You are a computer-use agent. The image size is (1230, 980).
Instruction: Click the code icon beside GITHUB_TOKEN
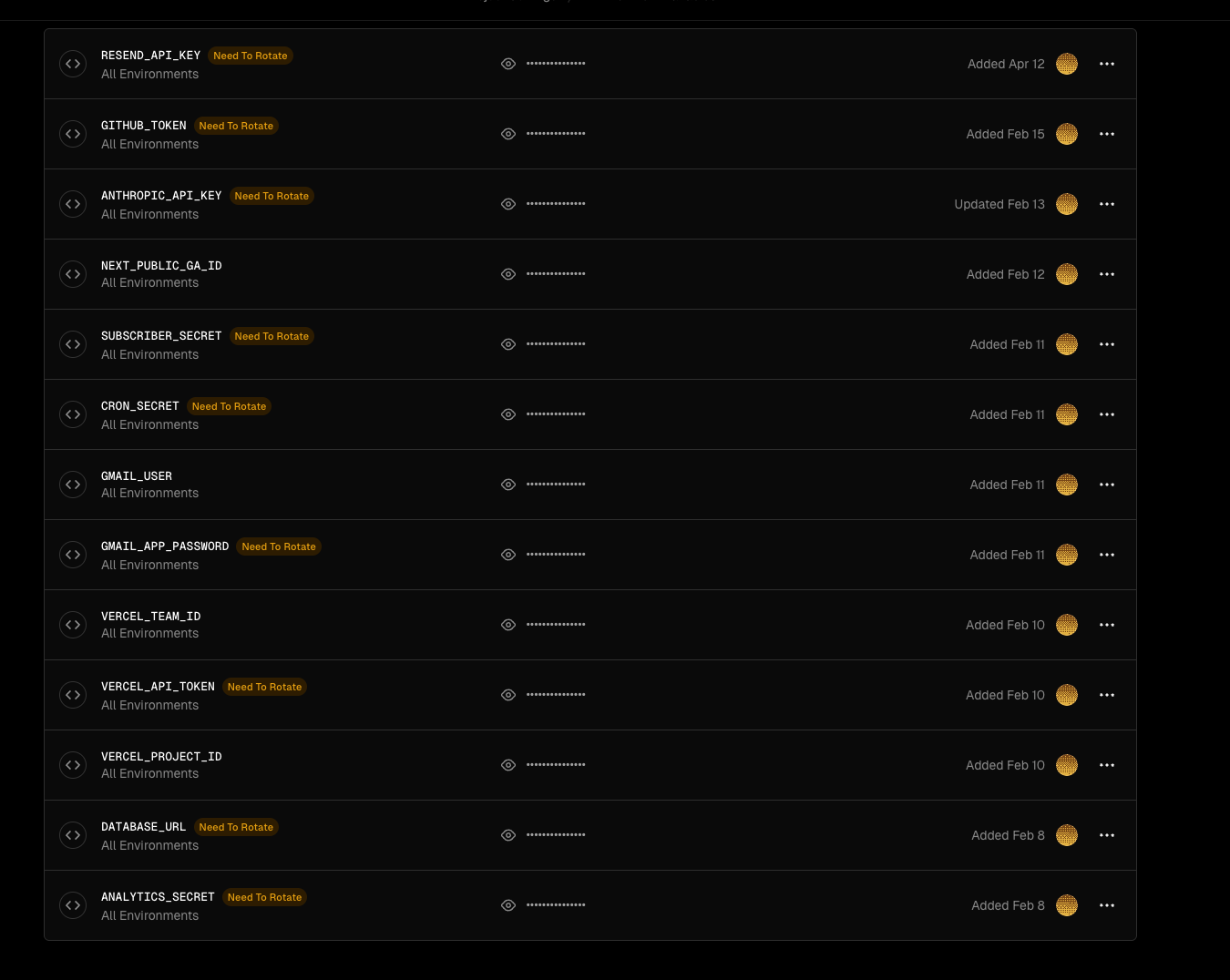point(73,134)
